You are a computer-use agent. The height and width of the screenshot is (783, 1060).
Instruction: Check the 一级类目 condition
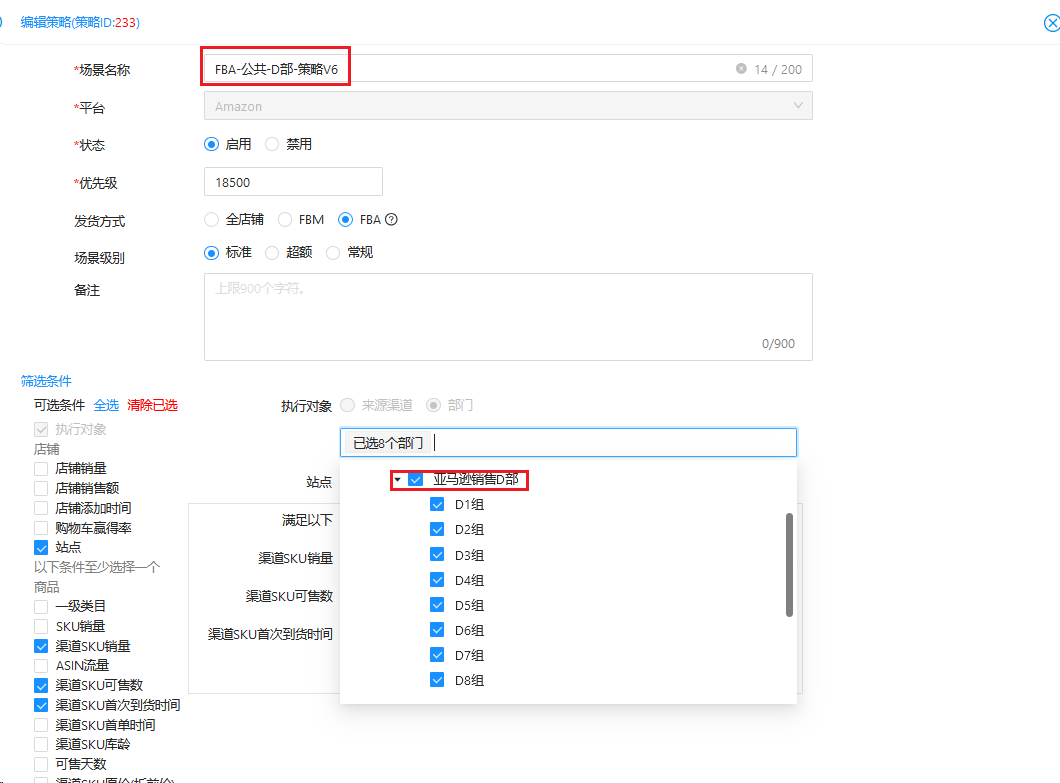pos(41,607)
